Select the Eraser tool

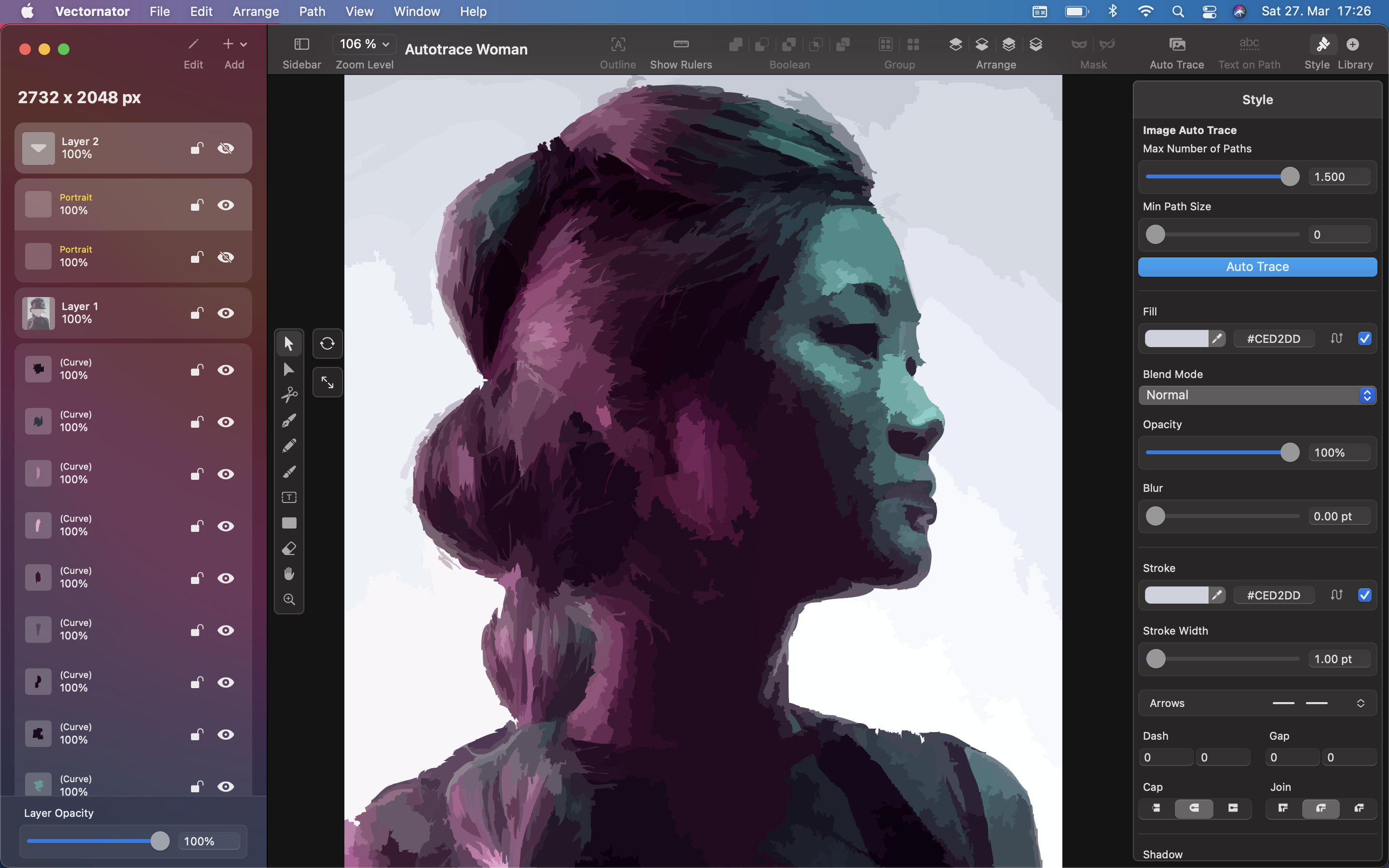(x=289, y=548)
